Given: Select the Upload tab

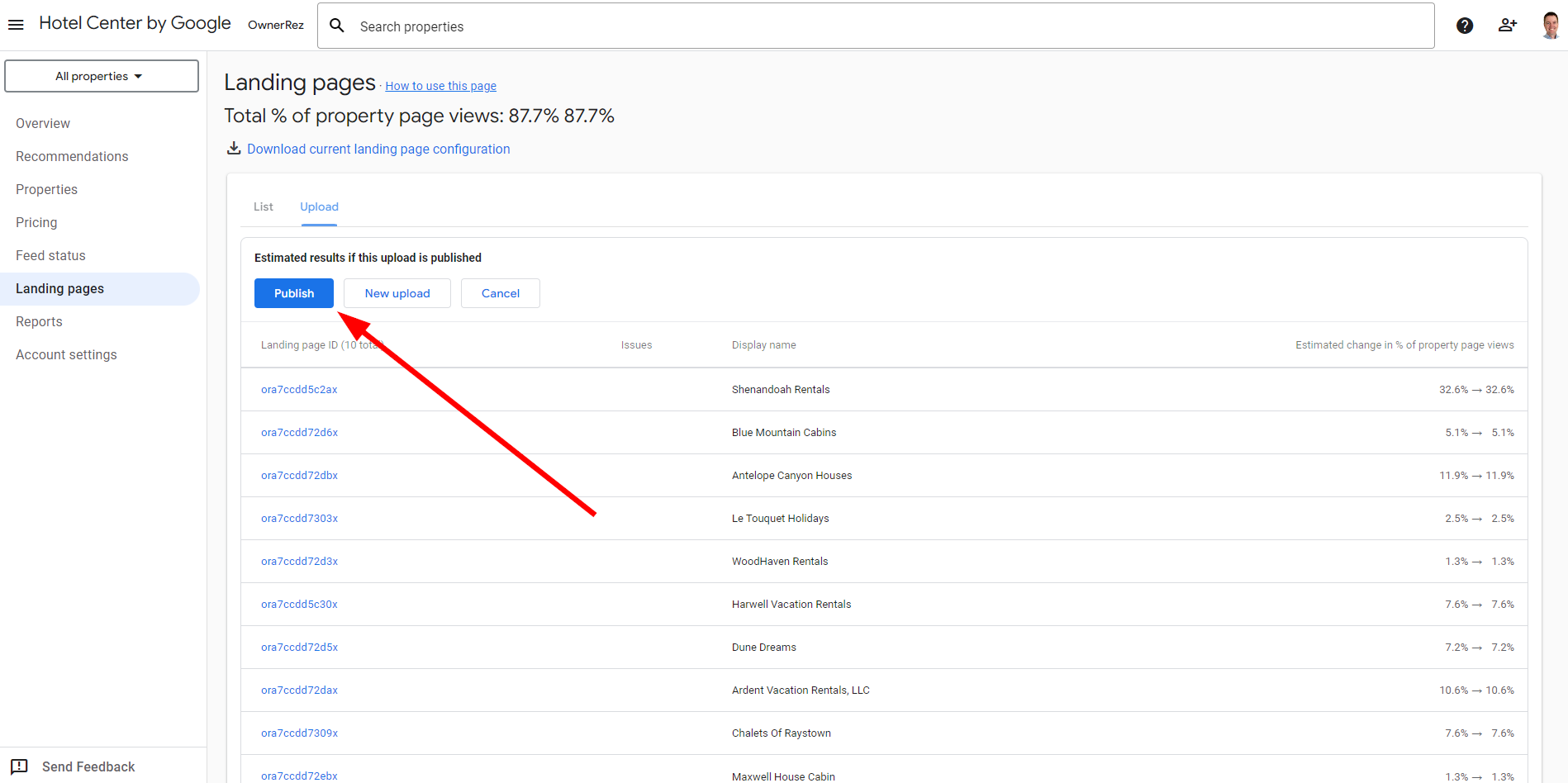Looking at the screenshot, I should pyautogui.click(x=319, y=206).
